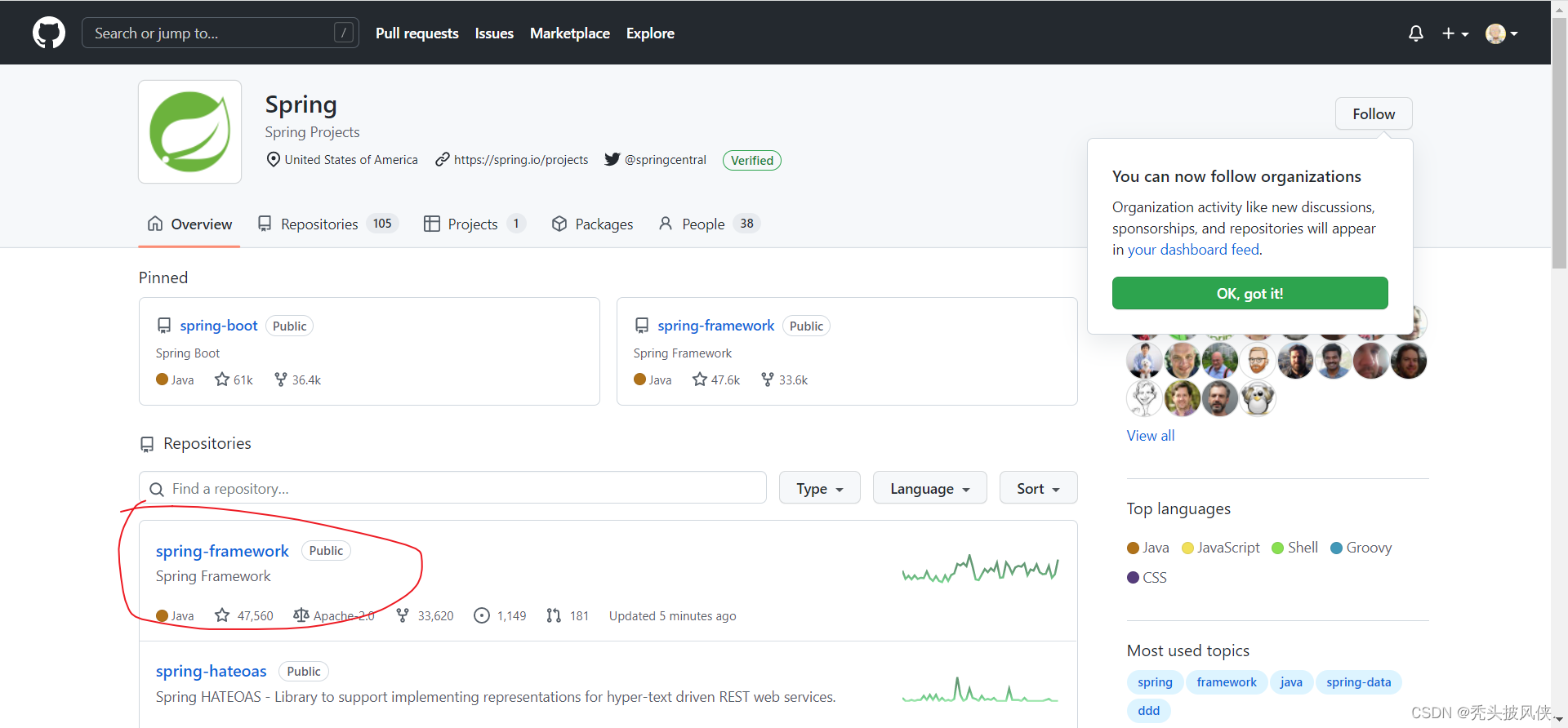Open Marketplace in top navigation
1568x728 pixels.
570,33
